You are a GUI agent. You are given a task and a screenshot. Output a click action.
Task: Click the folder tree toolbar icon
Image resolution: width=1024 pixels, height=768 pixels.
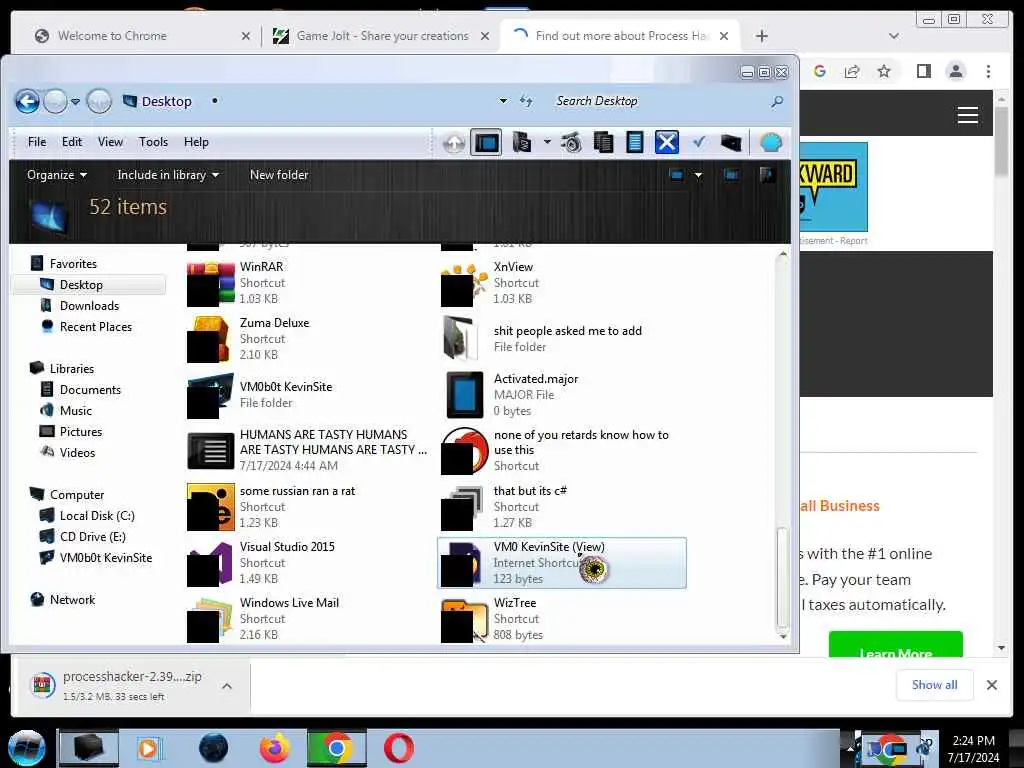point(522,142)
